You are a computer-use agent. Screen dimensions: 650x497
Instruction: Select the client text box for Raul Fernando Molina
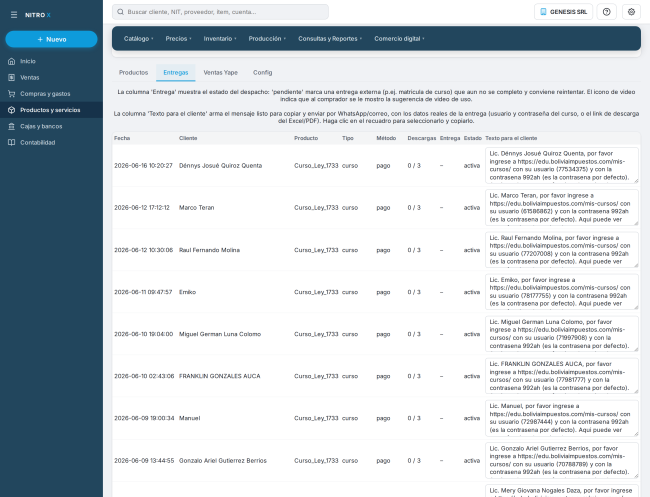pos(562,250)
